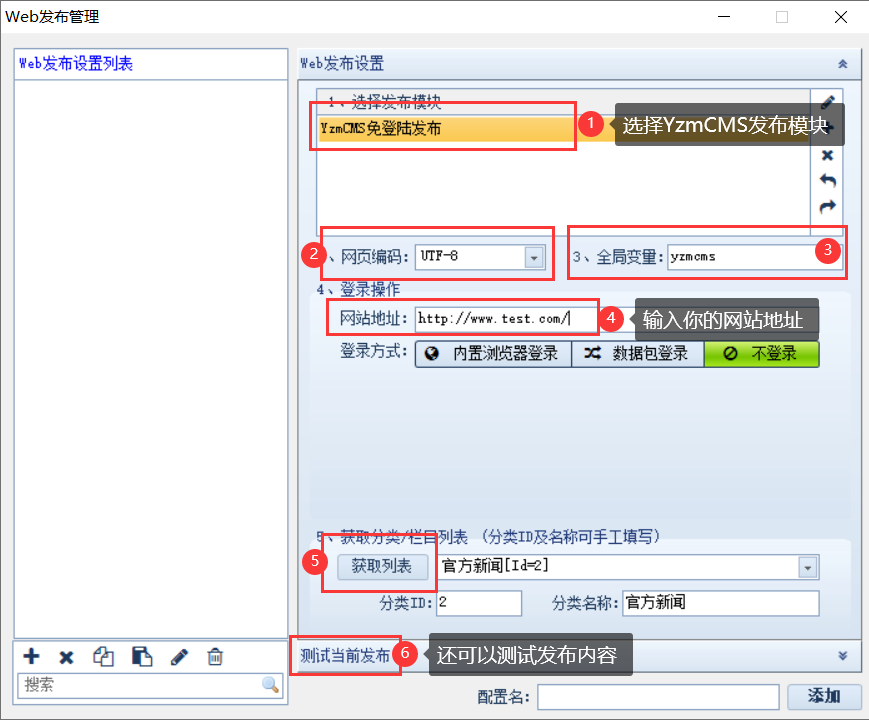Screen dimensions: 869x720
Task: Click the paste icon in bottom-left toolbar
Action: (x=142, y=657)
